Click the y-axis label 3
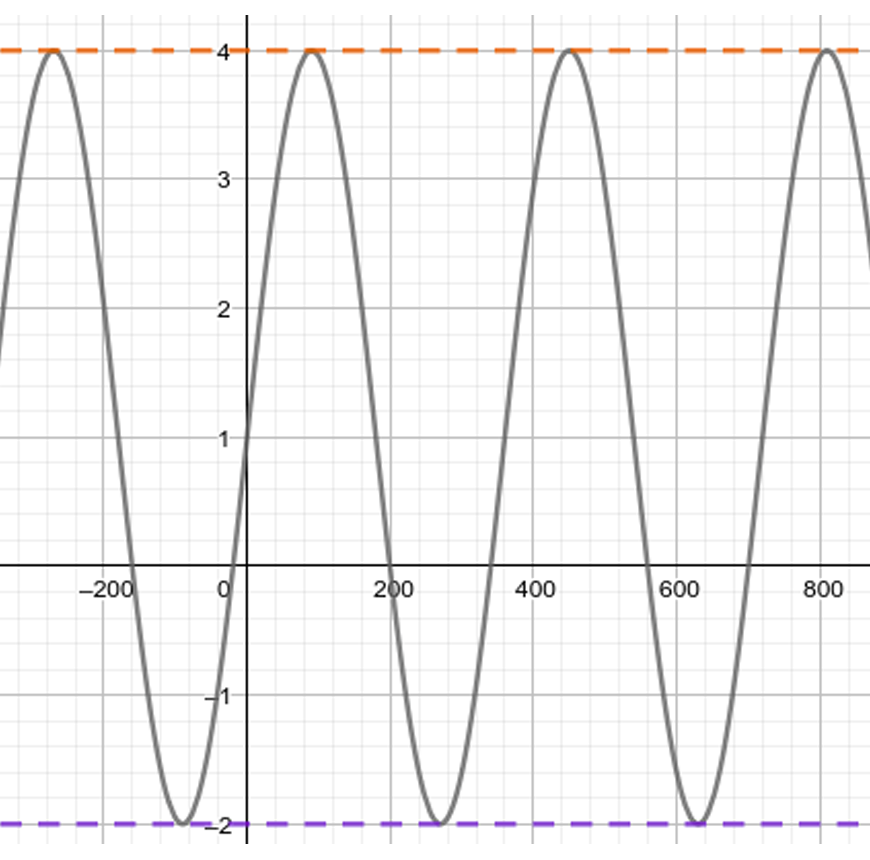Viewport: 870px width, 860px height. pyautogui.click(x=224, y=180)
